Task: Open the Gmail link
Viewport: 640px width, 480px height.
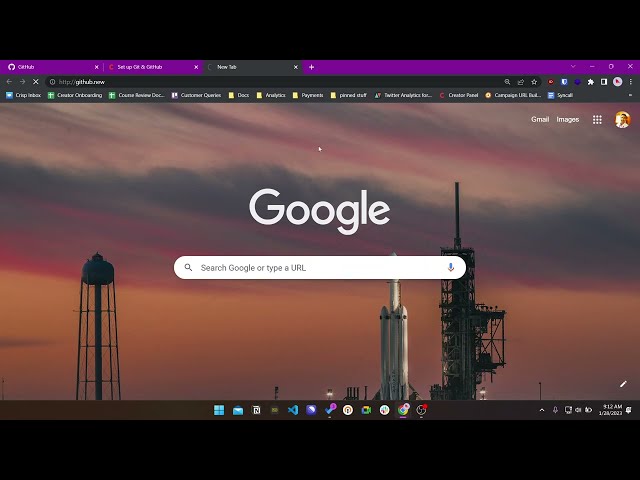Action: [540, 120]
